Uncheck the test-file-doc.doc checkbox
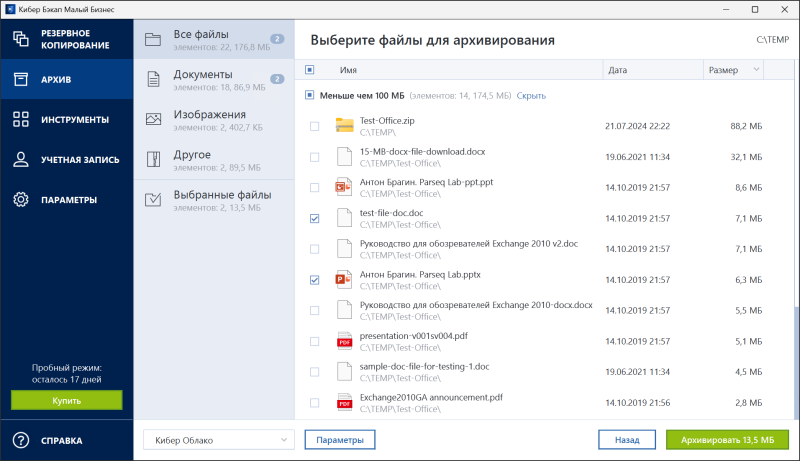This screenshot has height=461, width=800. coord(315,218)
